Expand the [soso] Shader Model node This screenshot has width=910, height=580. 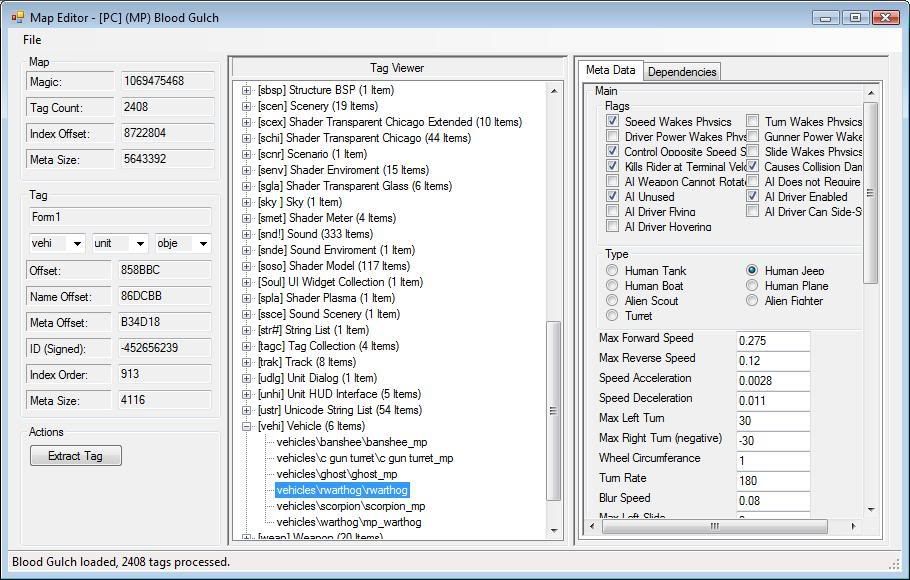click(247, 266)
